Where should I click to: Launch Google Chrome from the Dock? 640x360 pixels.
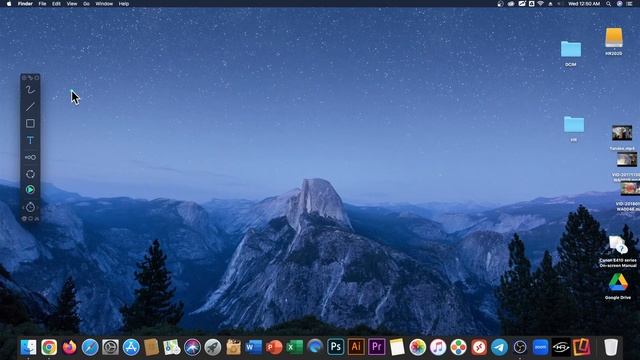49,347
